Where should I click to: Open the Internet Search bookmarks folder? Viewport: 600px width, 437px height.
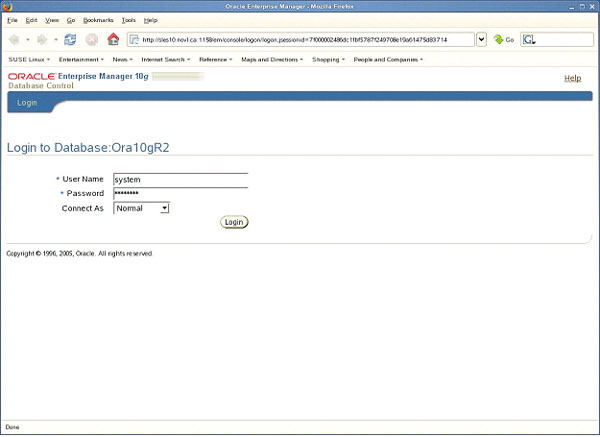[166, 60]
